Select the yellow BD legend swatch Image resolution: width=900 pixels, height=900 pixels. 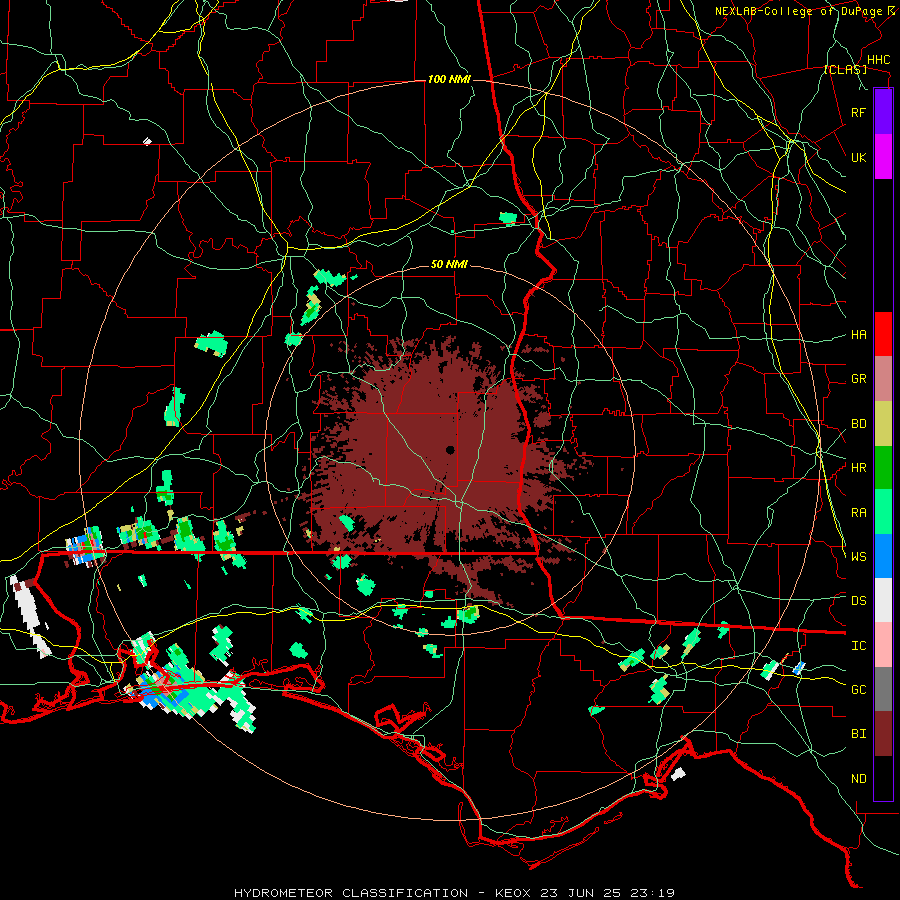[883, 424]
